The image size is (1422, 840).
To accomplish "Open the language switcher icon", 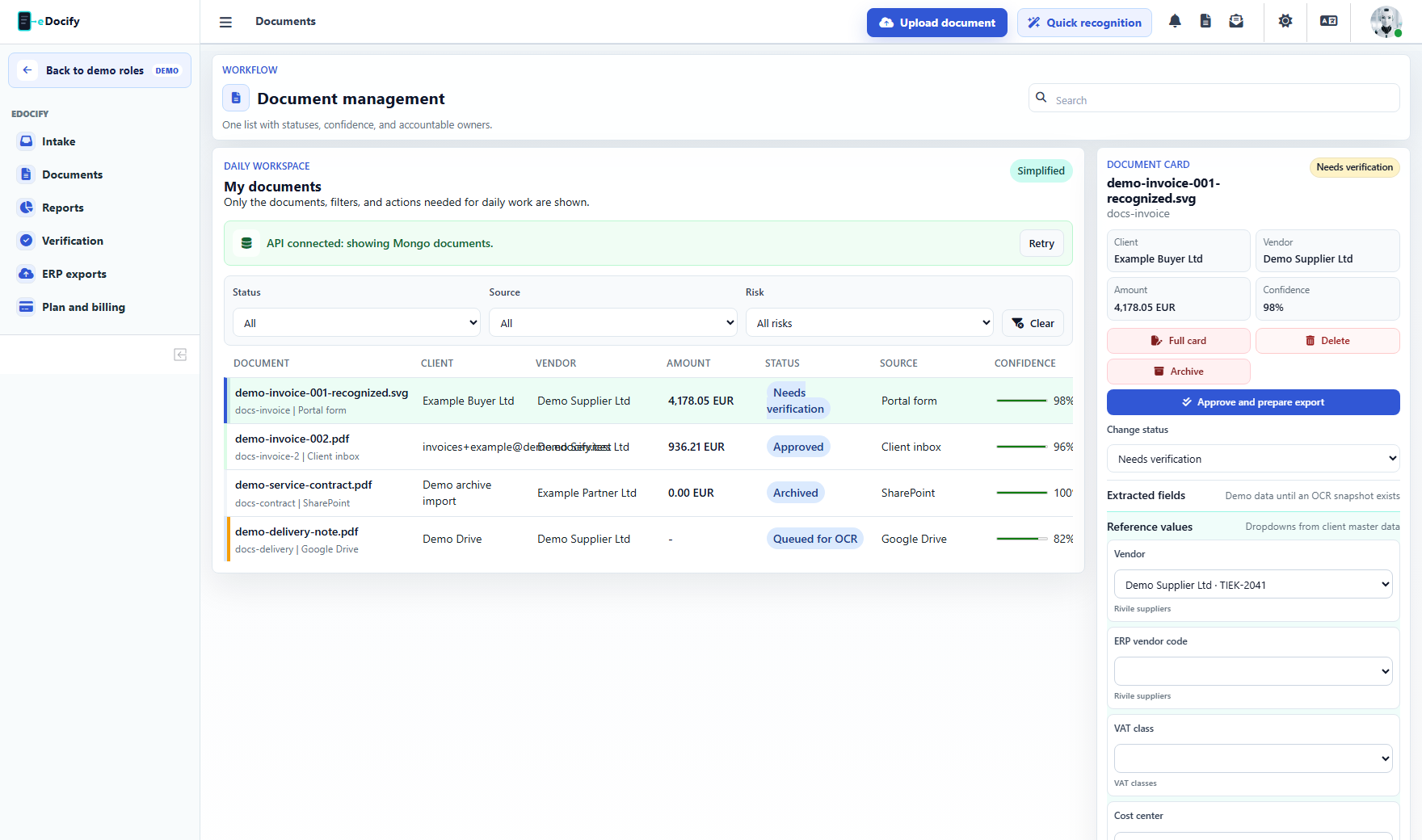I will point(1329,22).
